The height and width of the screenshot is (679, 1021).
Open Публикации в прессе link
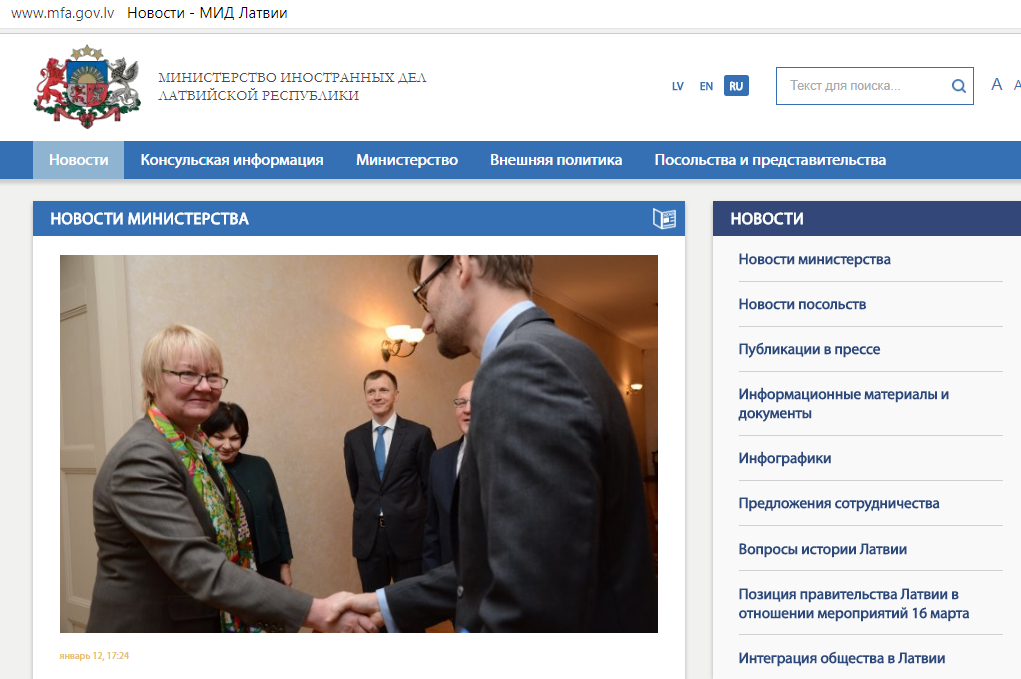(809, 349)
